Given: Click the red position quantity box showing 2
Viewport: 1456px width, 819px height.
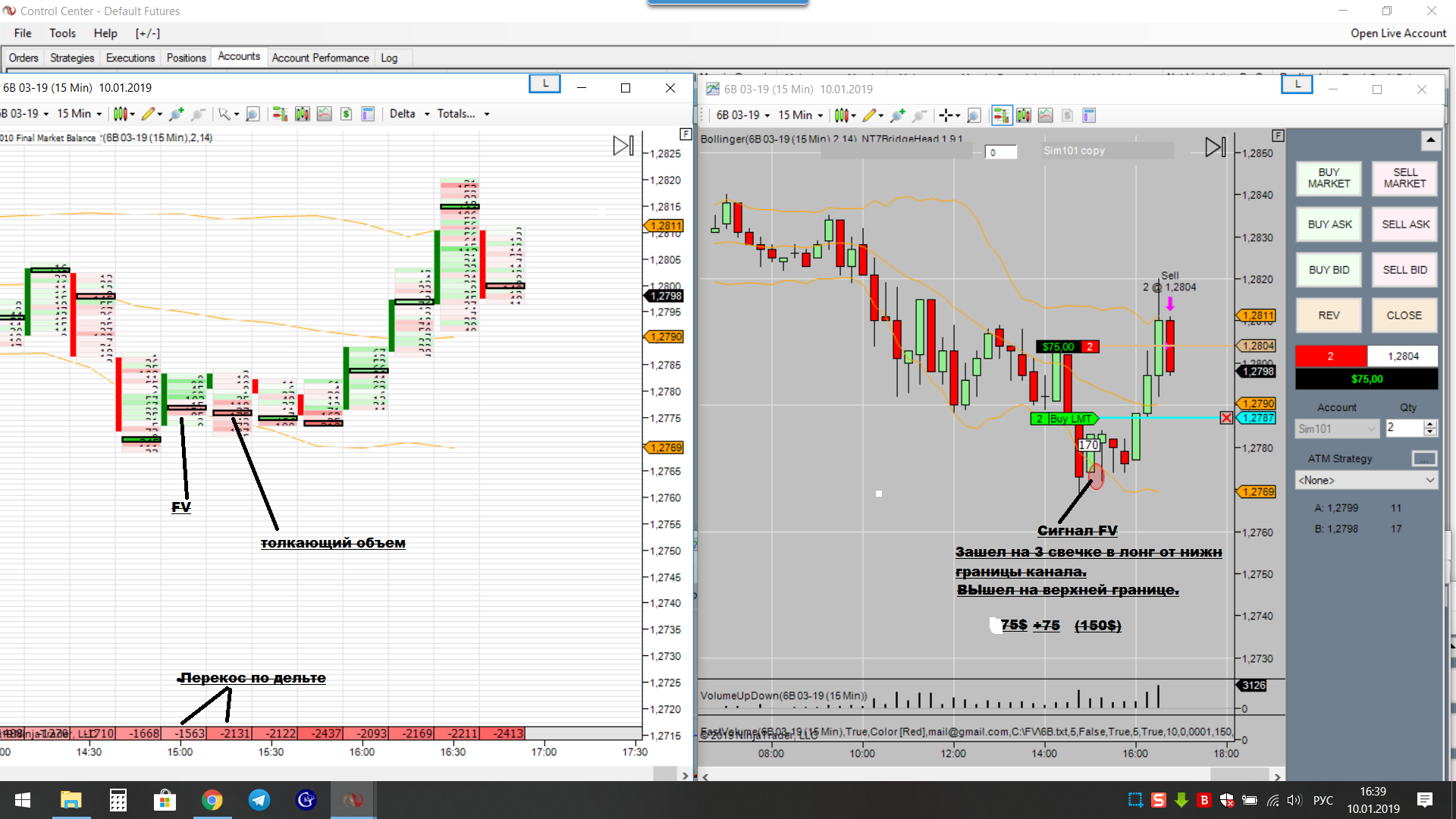Looking at the screenshot, I should tap(1330, 356).
